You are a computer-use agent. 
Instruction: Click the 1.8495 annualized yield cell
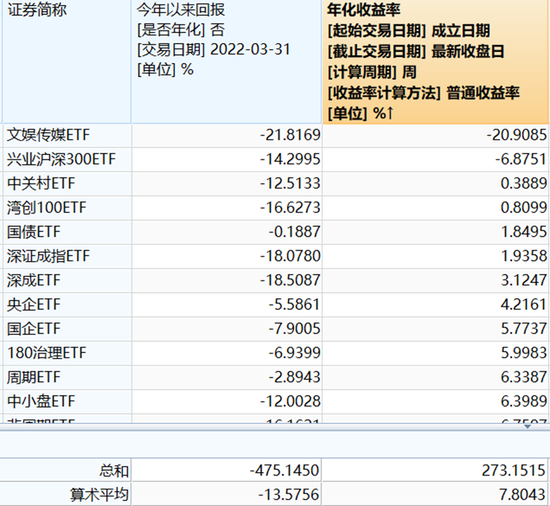coord(435,232)
